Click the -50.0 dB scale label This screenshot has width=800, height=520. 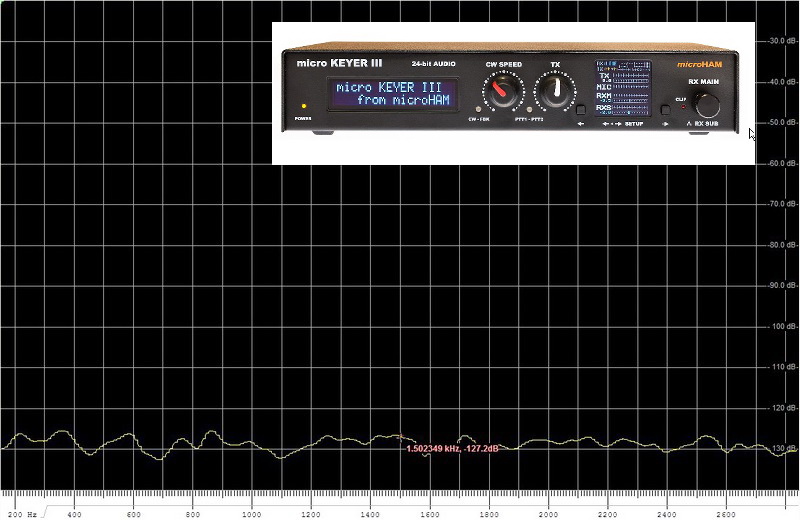click(x=784, y=122)
